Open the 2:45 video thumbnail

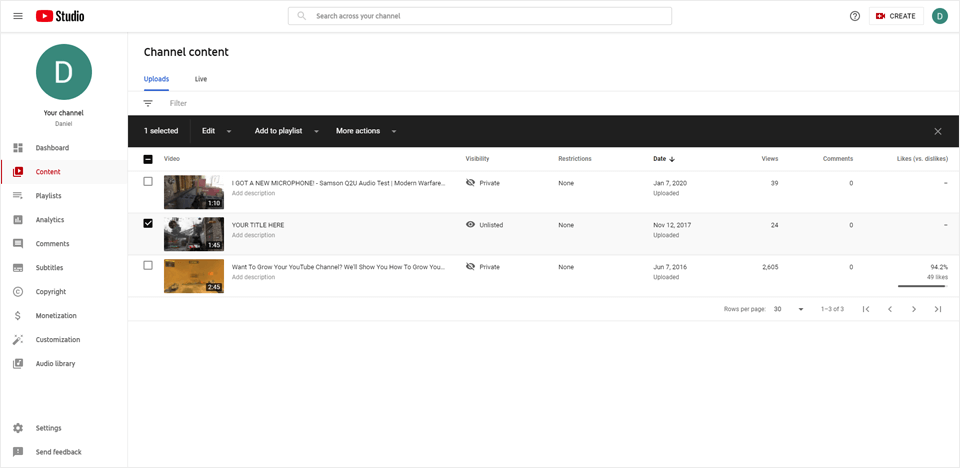193,276
